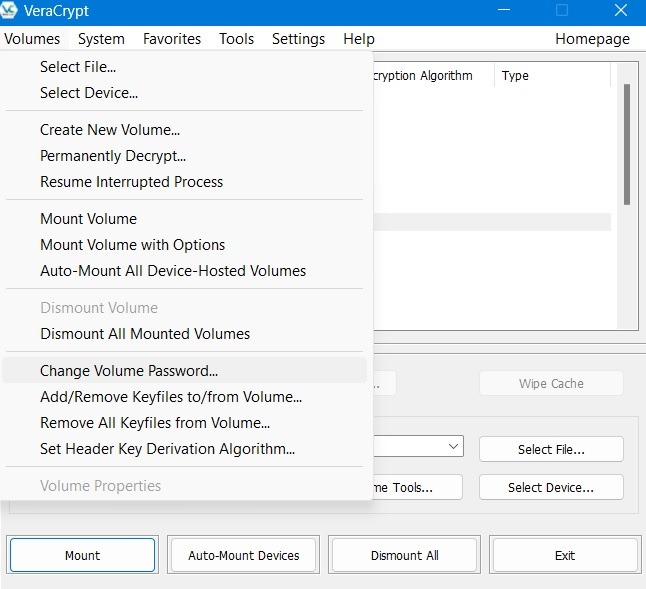Select Create New Volume... menu entry
Screen dimensions: 646x589
184,130
